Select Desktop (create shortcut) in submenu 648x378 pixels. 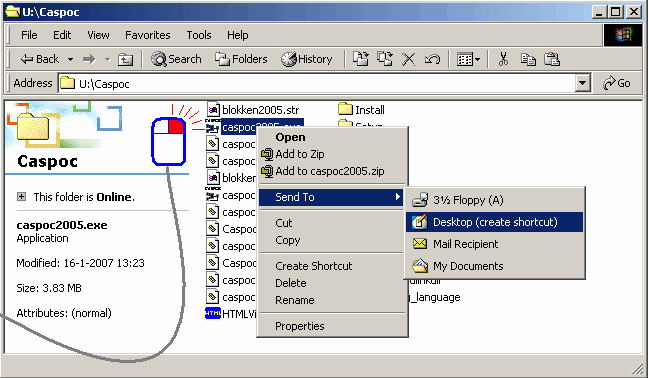tap(494, 222)
